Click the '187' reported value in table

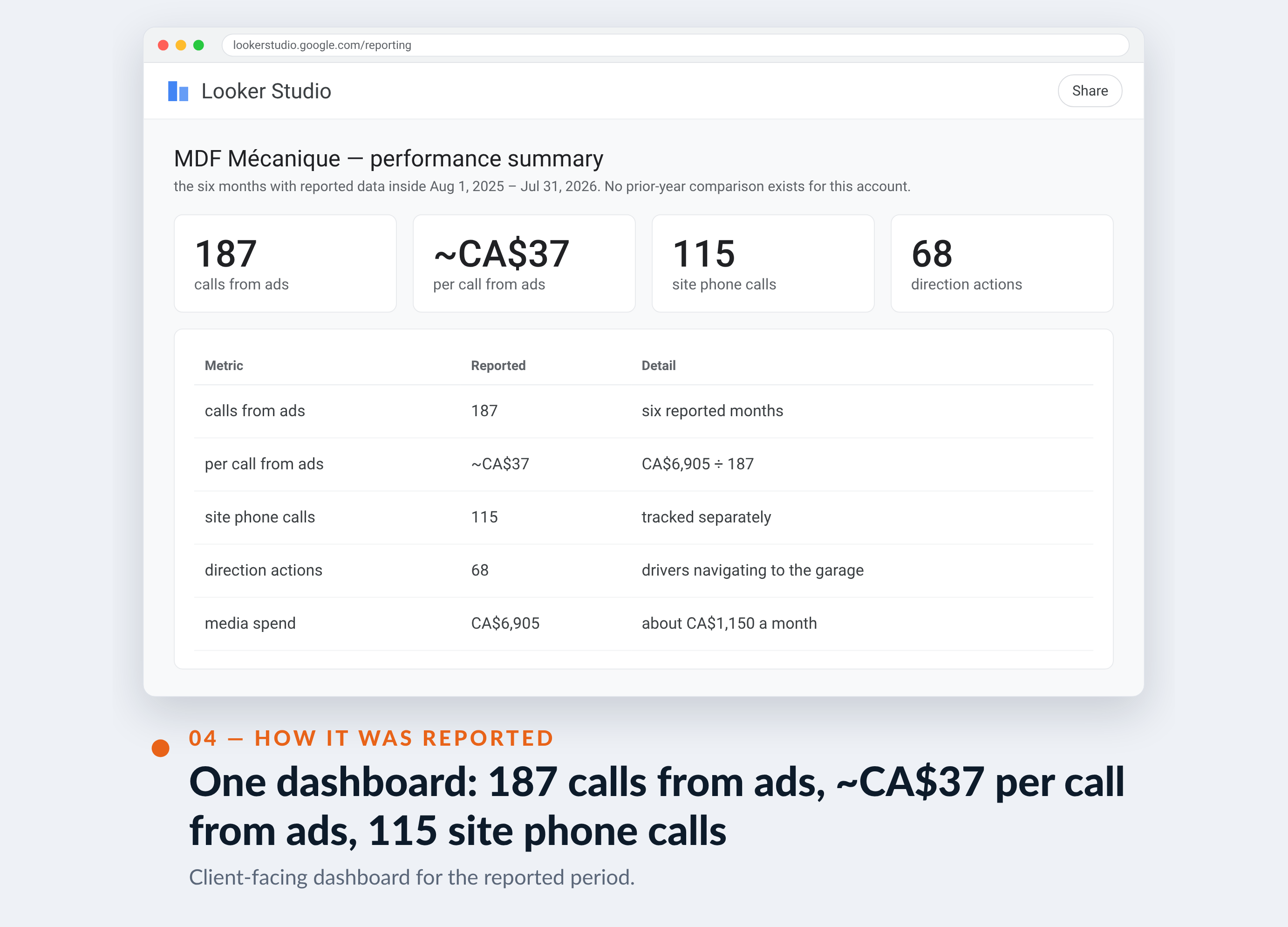(484, 411)
